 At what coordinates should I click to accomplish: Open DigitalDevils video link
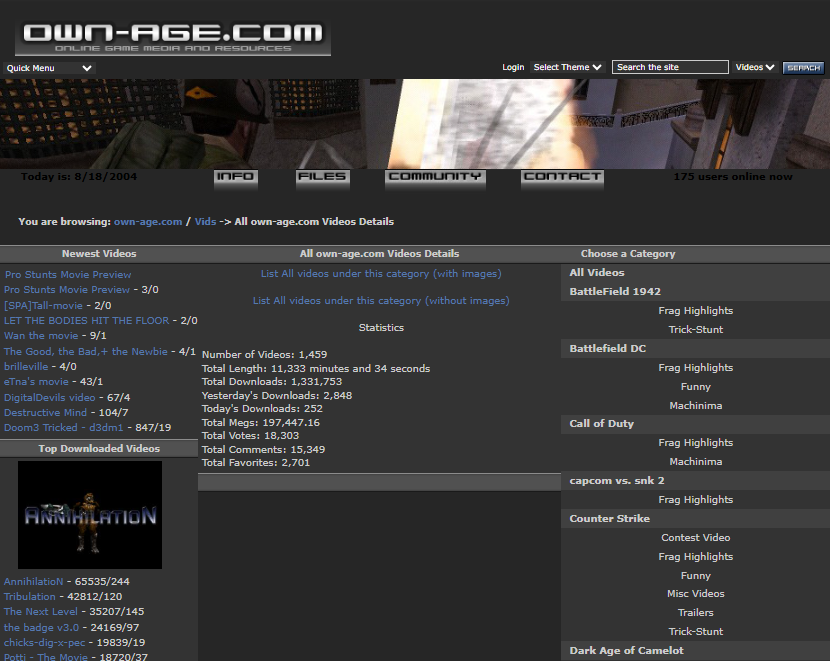(x=50, y=397)
